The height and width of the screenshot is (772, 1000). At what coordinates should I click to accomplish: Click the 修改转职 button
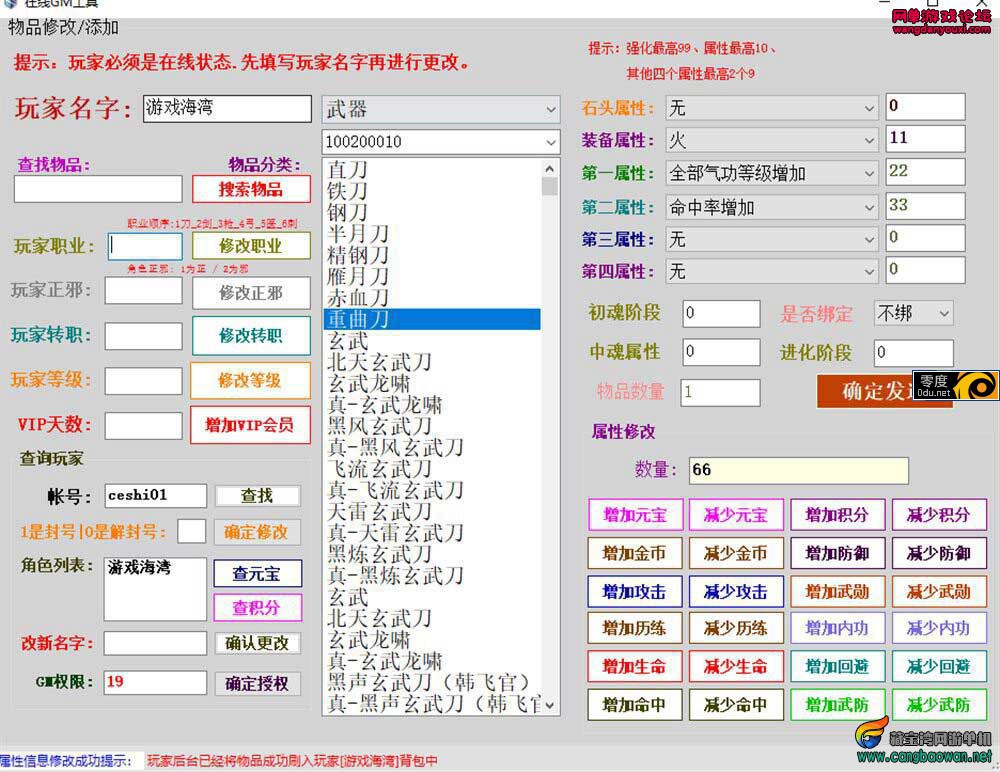[x=251, y=336]
